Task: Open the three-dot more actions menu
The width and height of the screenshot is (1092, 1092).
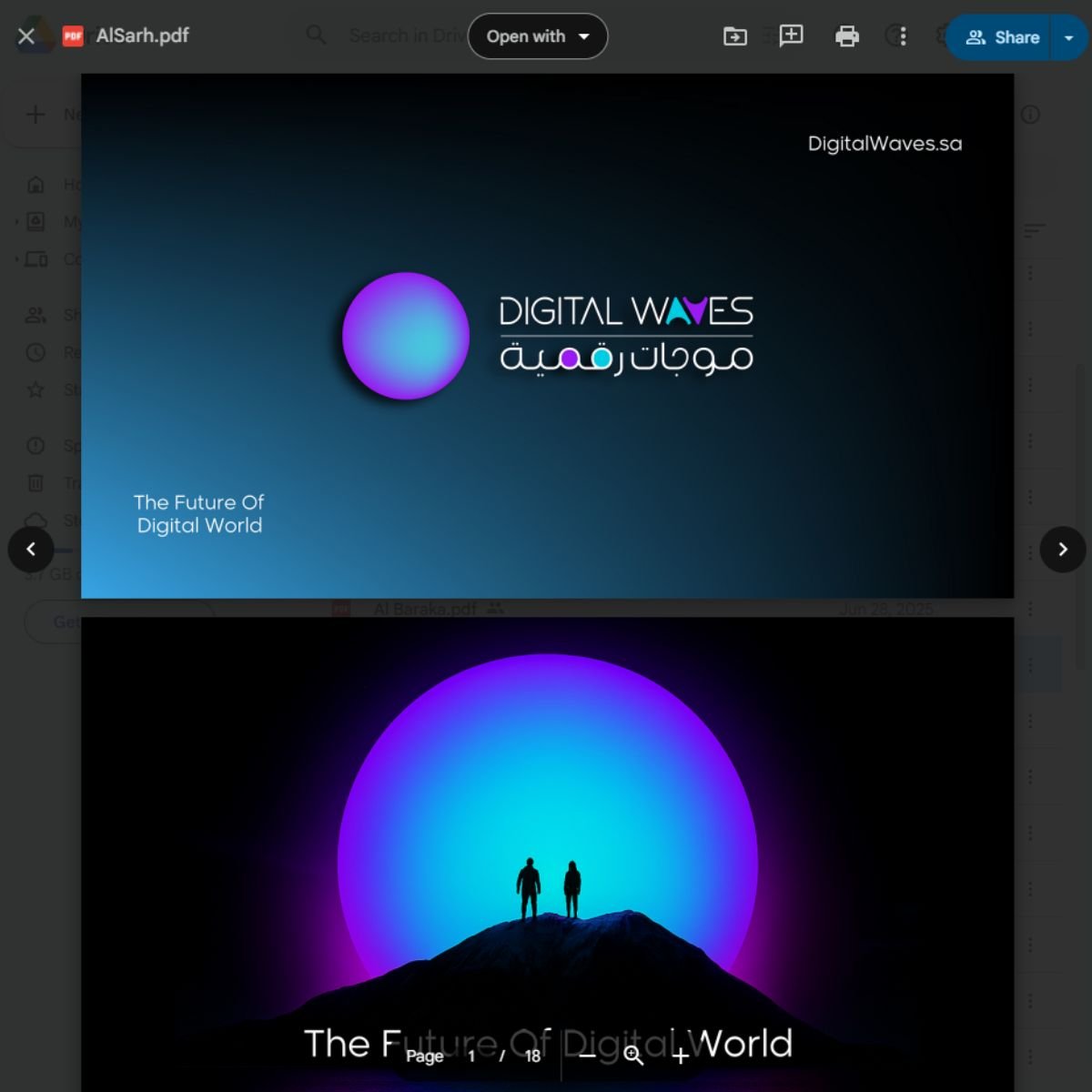Action: pos(903,36)
